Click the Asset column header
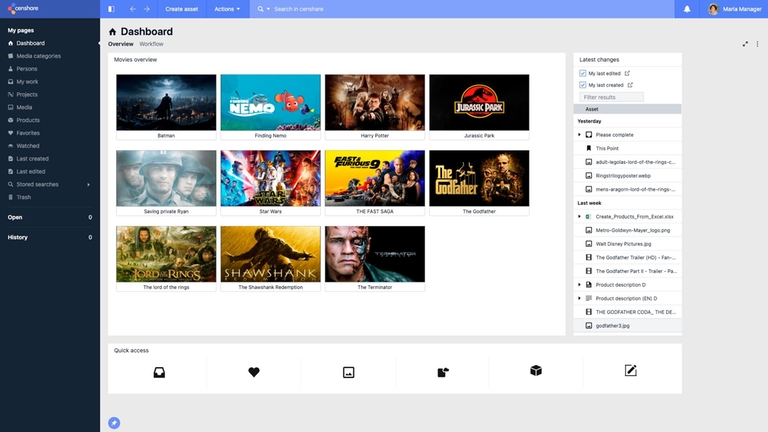 point(627,109)
